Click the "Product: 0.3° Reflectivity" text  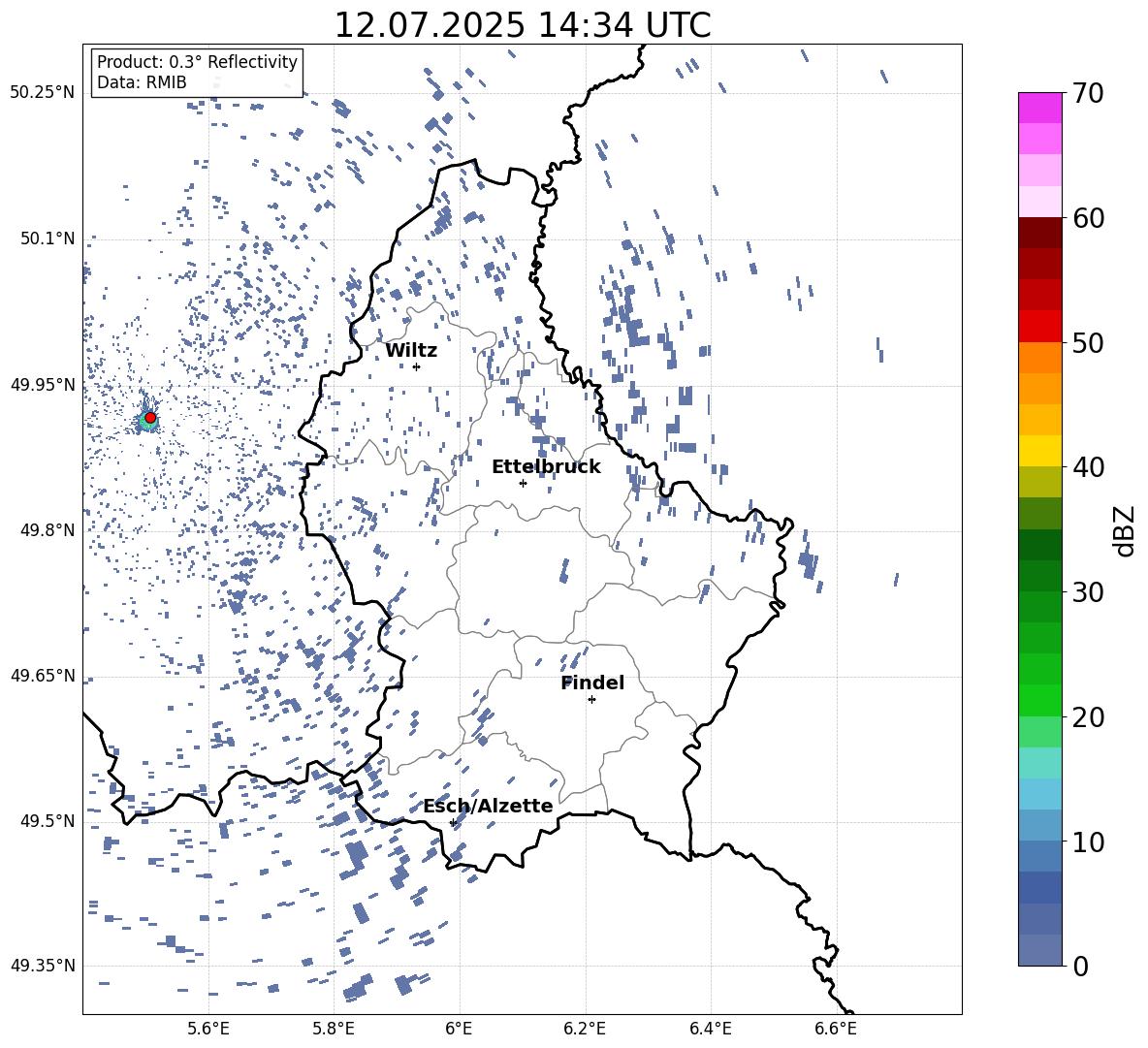tap(197, 61)
